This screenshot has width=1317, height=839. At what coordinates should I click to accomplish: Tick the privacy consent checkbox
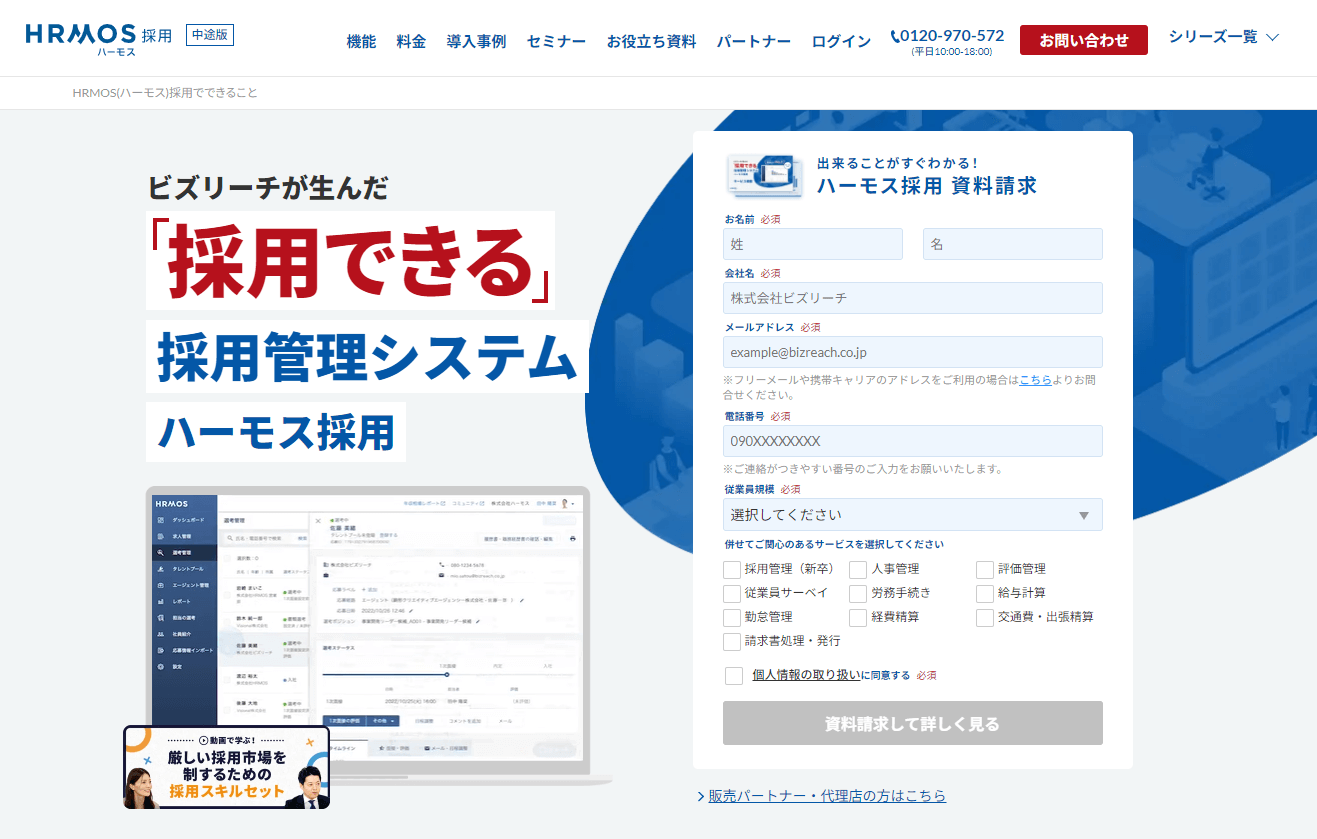[734, 676]
